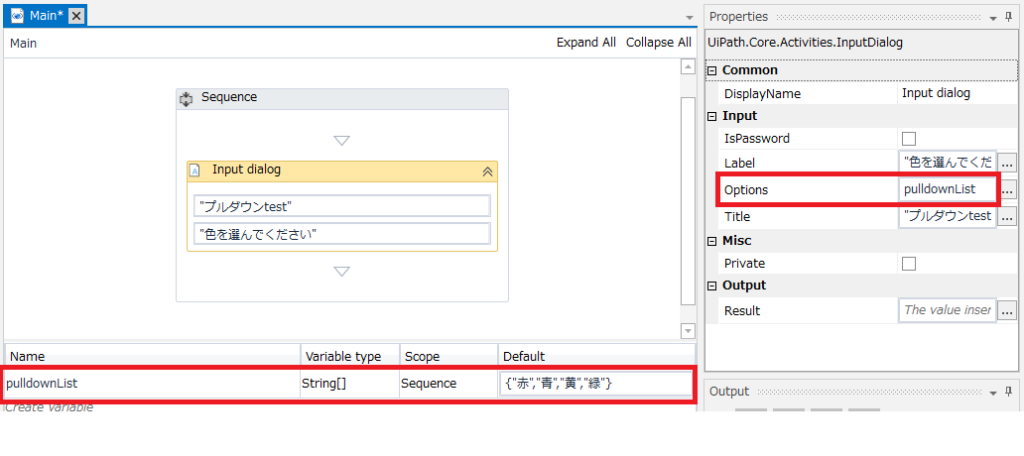Open expression editor for Options property
The width and height of the screenshot is (1024, 456).
(1007, 190)
